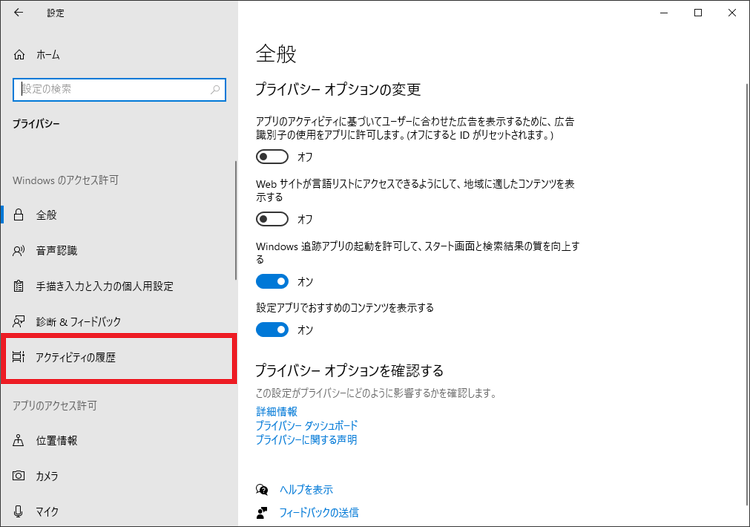Toggle the Web サイト language list switch

click(x=272, y=219)
